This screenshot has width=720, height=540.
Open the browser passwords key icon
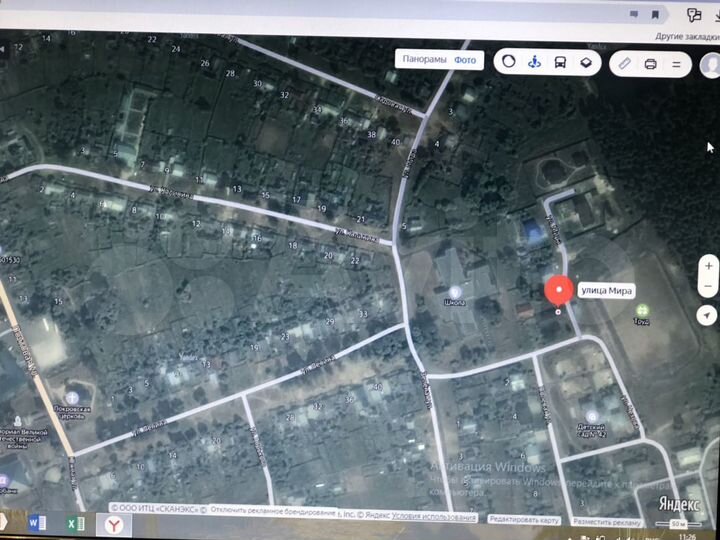point(694,15)
